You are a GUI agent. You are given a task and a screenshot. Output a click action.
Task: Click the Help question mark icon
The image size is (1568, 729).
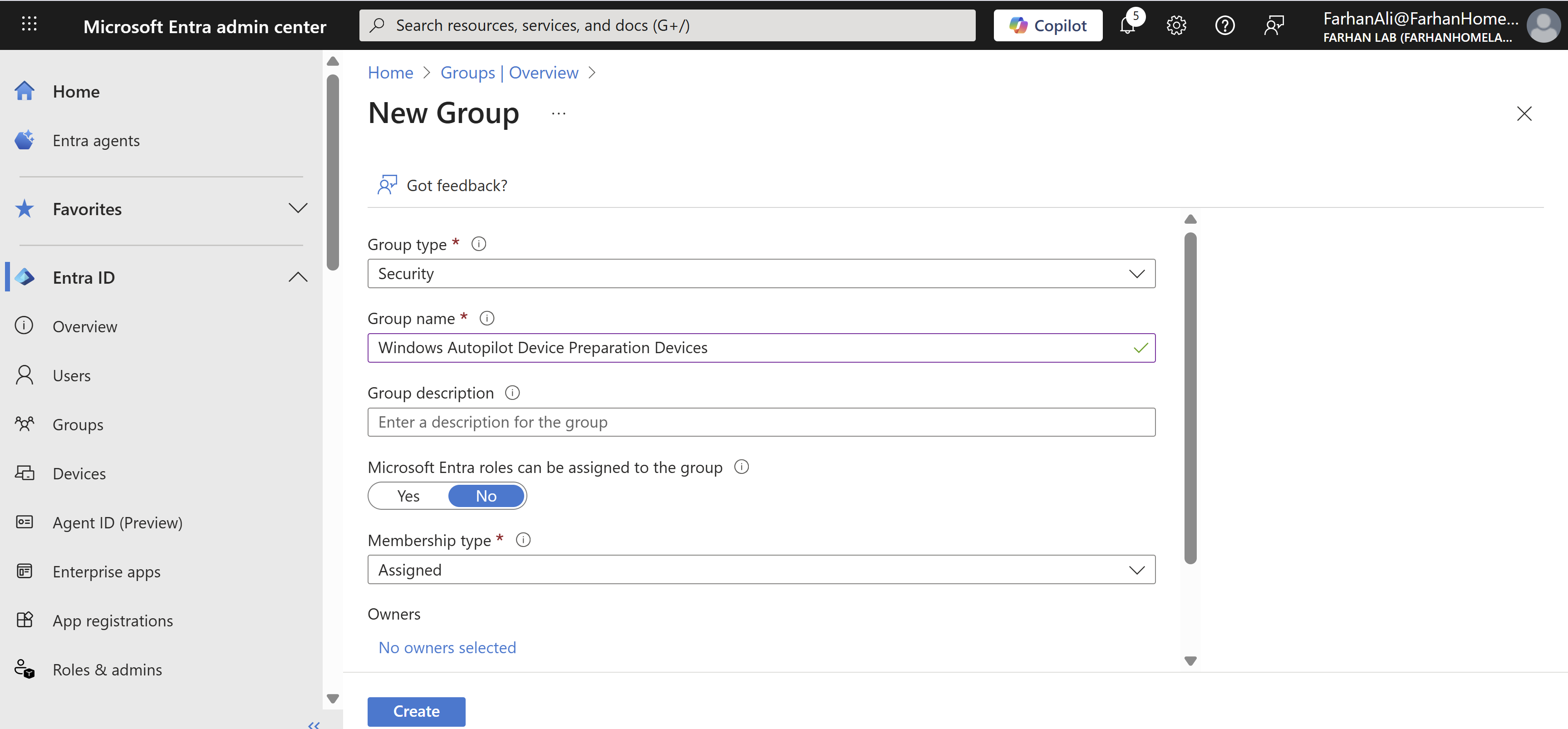[1225, 25]
